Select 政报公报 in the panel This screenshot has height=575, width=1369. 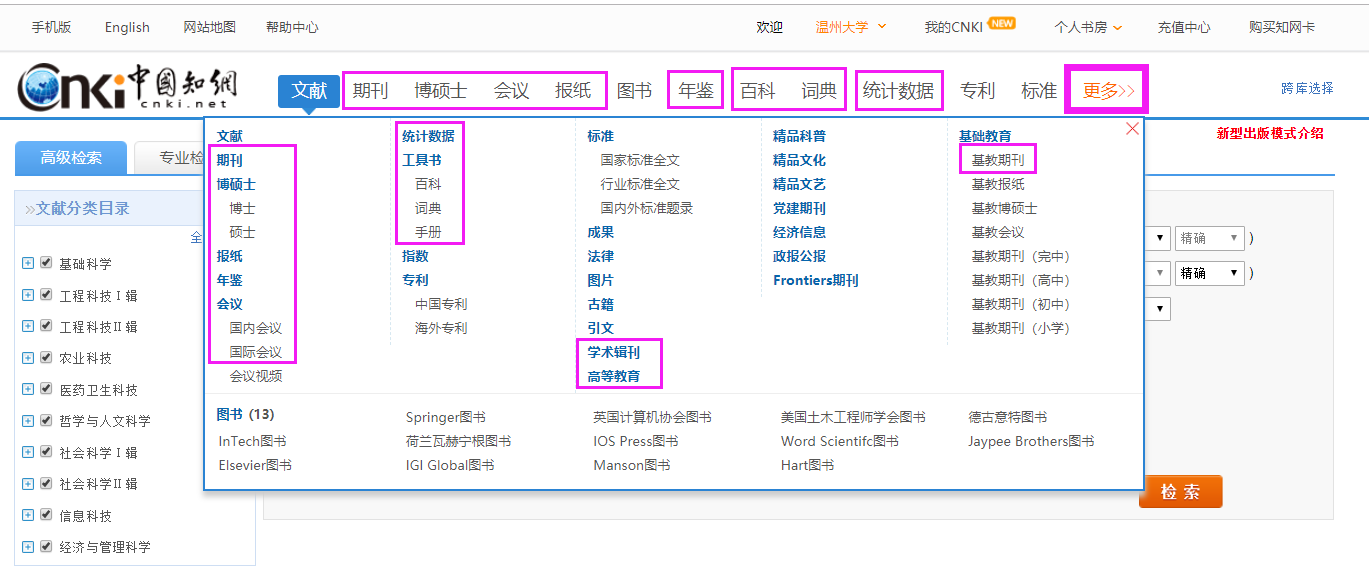point(799,256)
